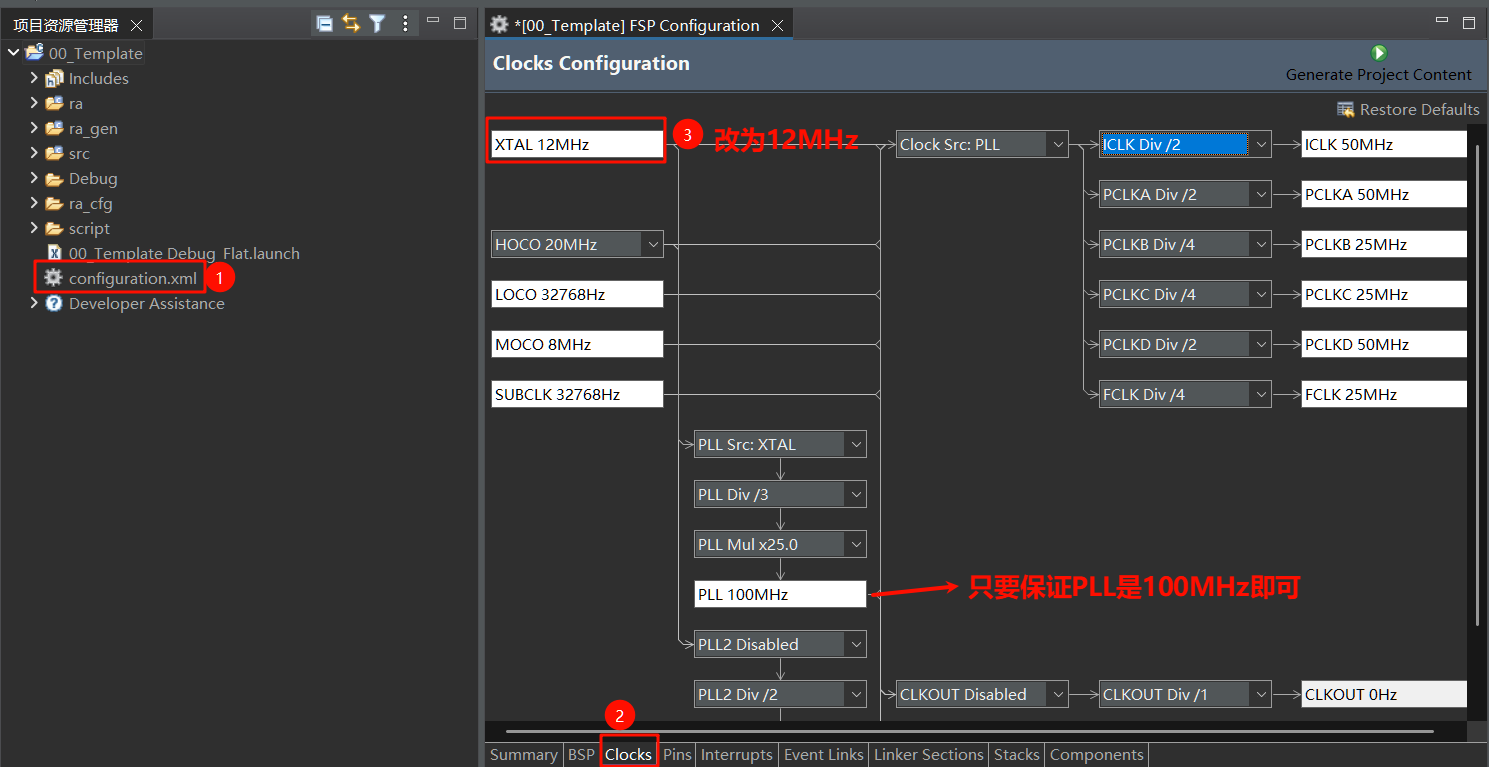Select the Clocks tab
Viewport: 1489px width, 767px height.
628,755
